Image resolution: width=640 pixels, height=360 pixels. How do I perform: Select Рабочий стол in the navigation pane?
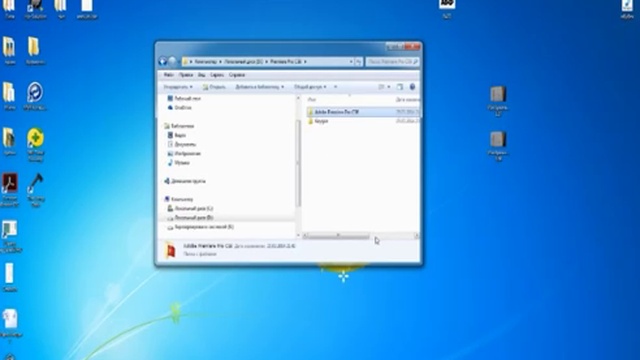[184, 98]
